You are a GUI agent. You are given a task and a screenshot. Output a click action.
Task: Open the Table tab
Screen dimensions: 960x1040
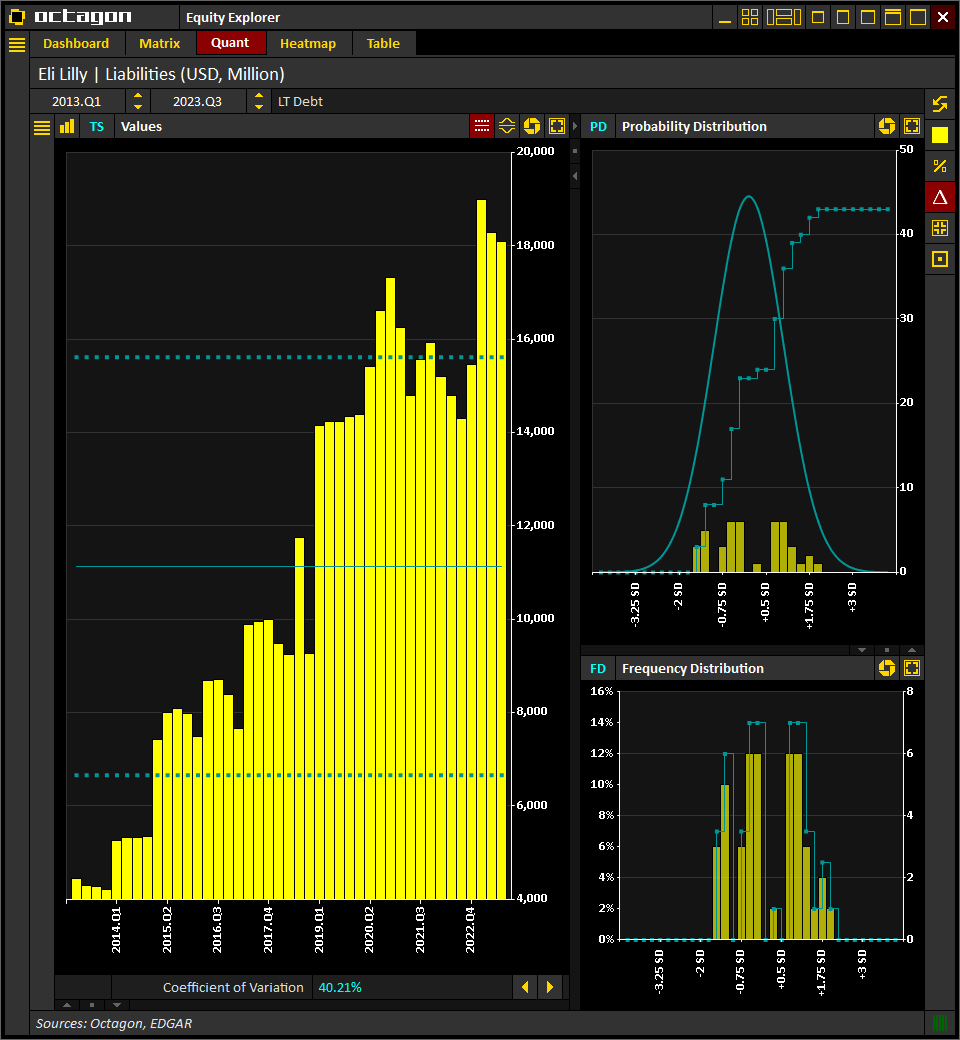click(x=383, y=44)
